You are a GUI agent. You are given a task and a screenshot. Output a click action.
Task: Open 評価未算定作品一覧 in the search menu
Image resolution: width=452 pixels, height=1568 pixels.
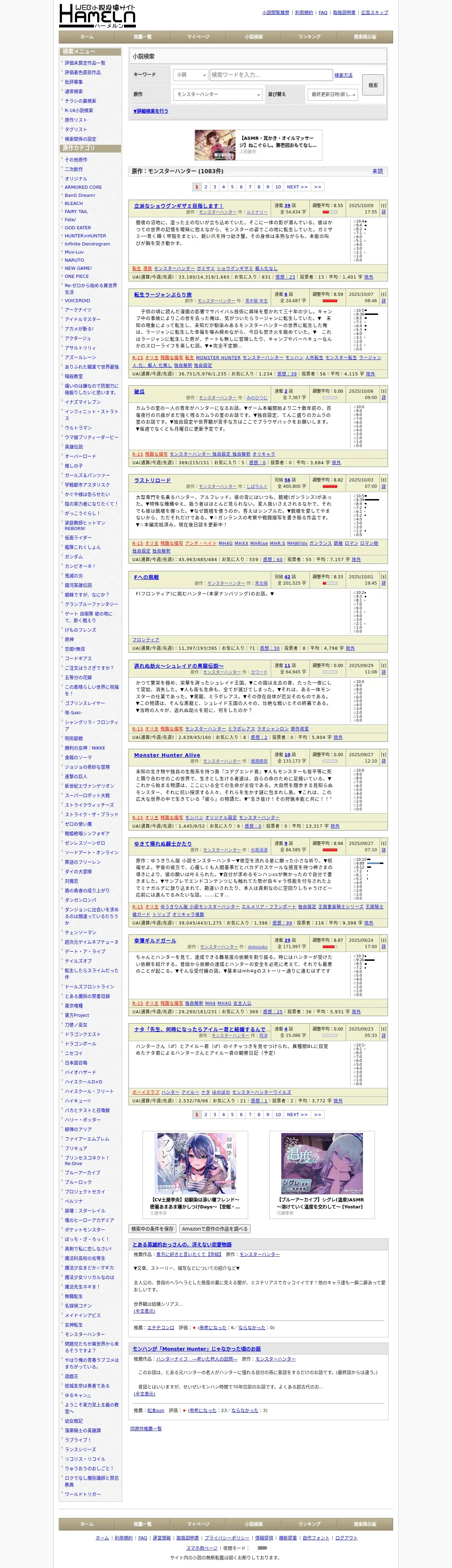[85, 63]
